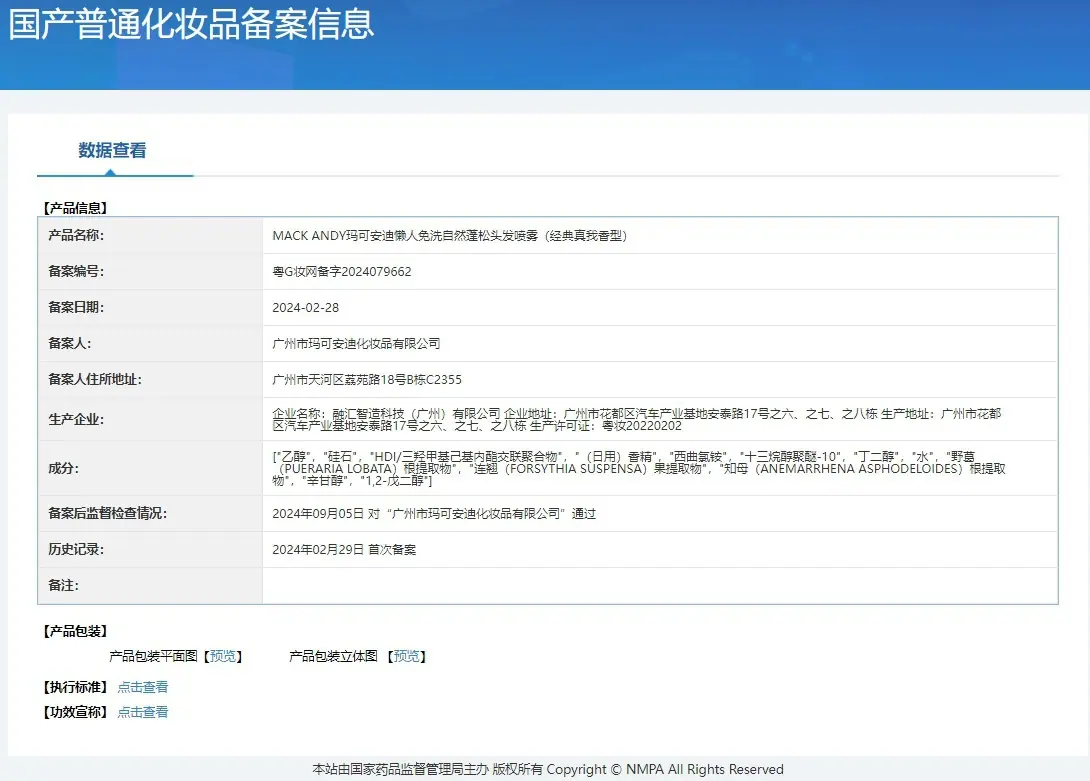Click the 产品包装 section heading
Screen dimensions: 1090x781
click(x=75, y=631)
